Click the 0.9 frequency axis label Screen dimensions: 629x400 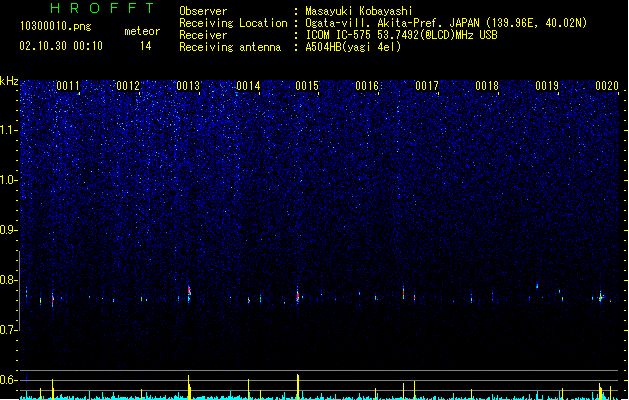coord(8,230)
